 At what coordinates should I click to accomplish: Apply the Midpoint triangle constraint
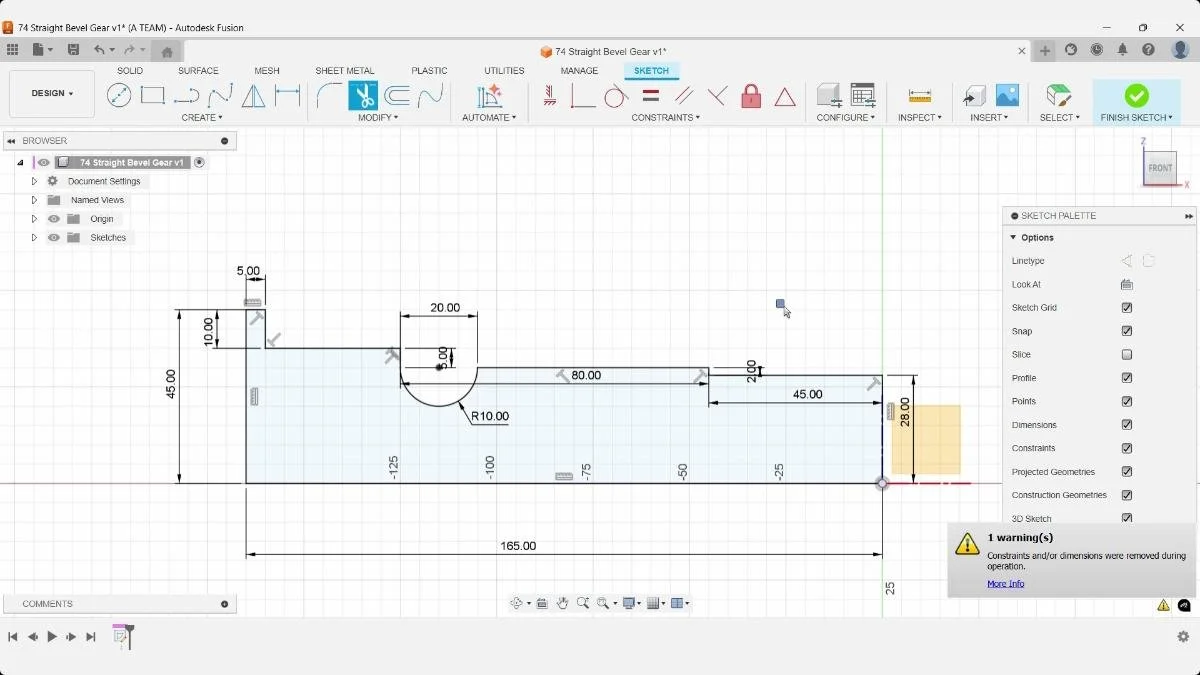[785, 97]
